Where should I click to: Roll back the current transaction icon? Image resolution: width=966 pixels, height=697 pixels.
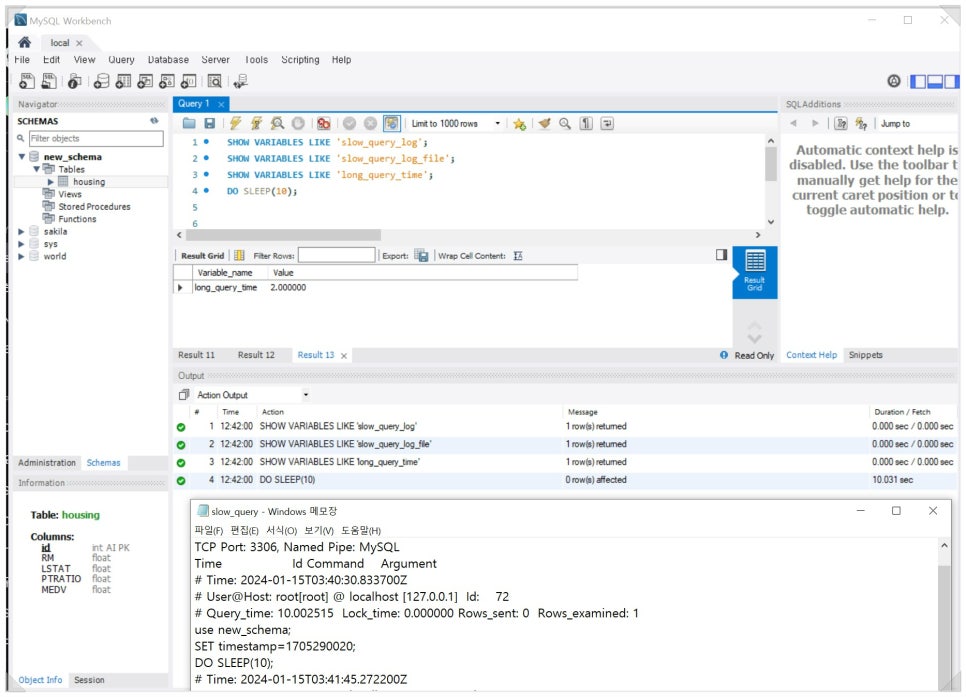point(370,123)
